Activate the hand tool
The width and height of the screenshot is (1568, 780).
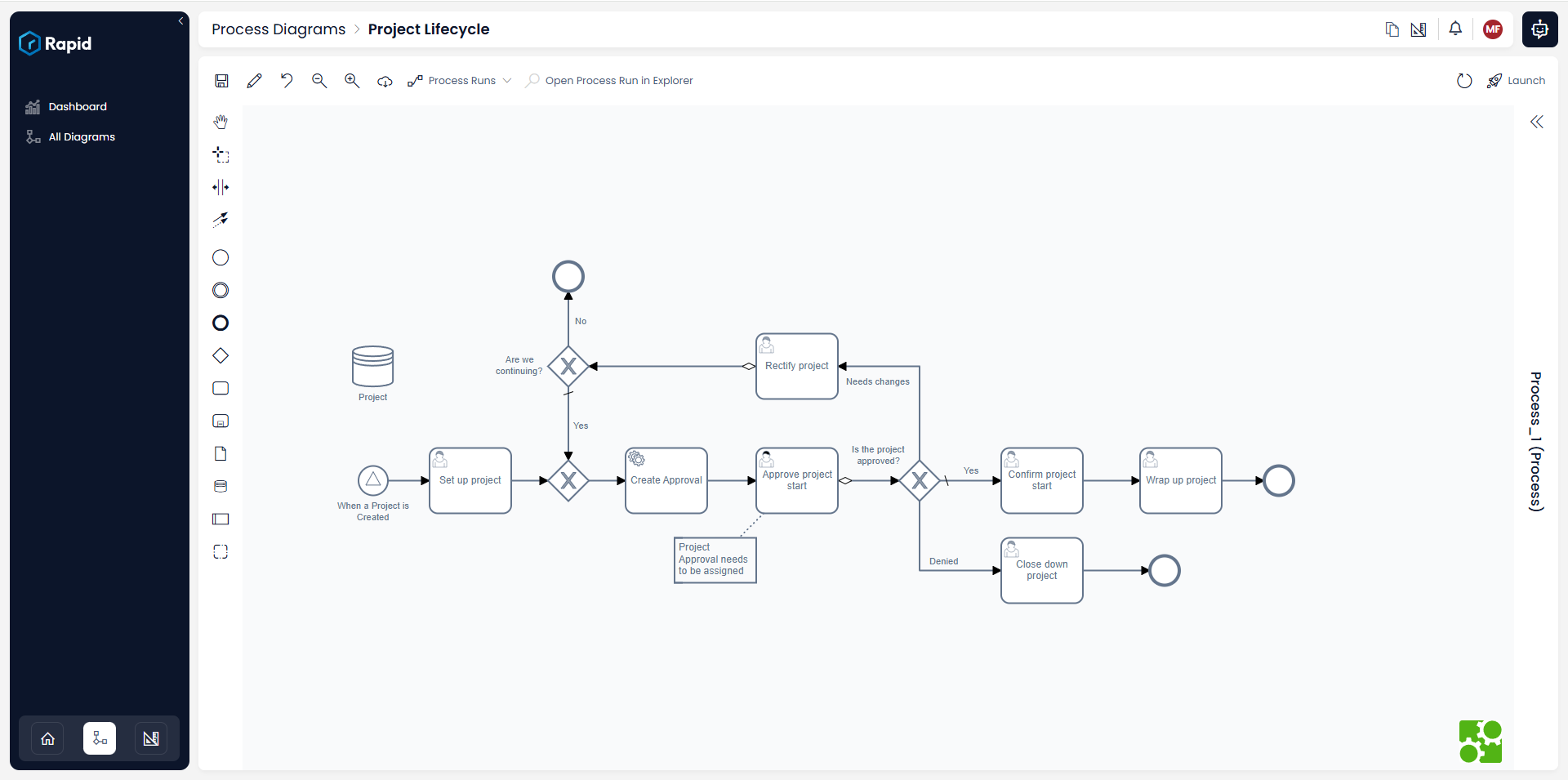coord(220,122)
